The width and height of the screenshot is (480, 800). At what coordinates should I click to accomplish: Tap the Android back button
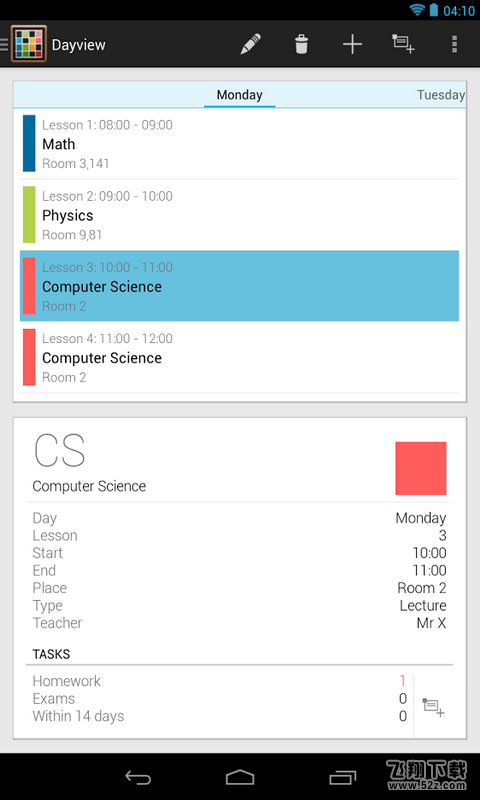pyautogui.click(x=138, y=777)
